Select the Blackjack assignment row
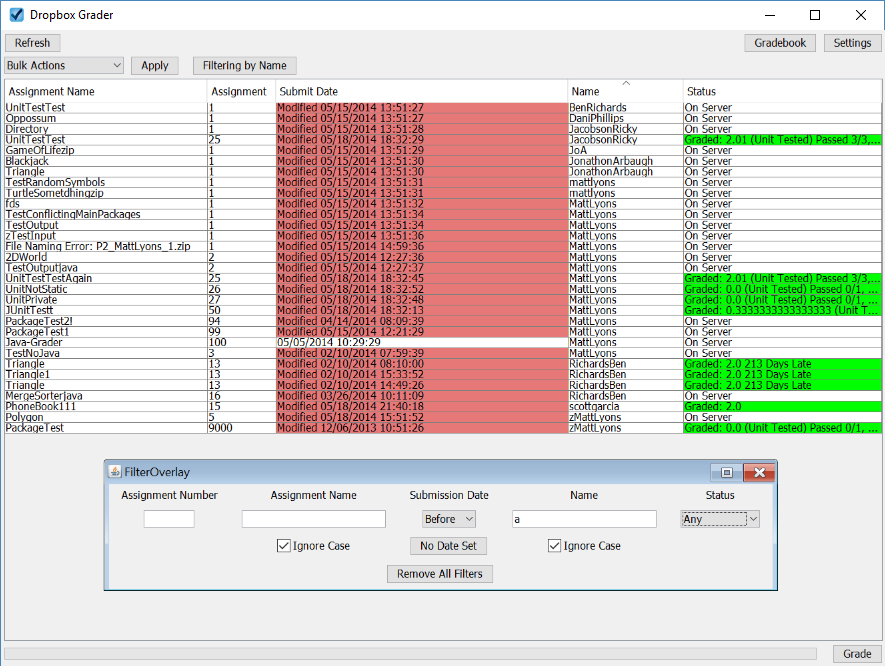Viewport: 885px width, 666px height. pyautogui.click(x=443, y=161)
